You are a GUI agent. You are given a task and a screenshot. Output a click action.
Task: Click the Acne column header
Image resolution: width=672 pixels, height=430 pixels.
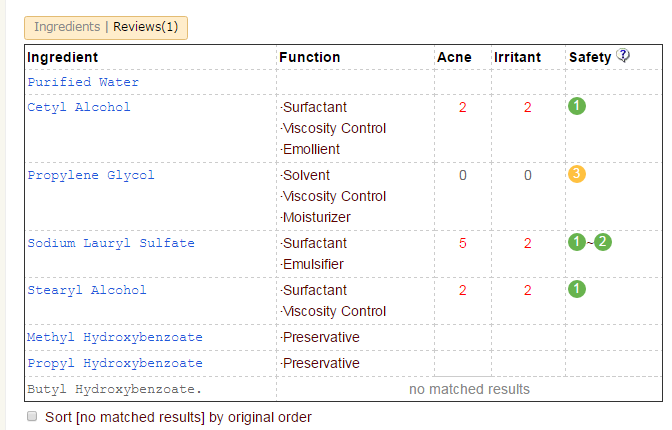coord(455,57)
